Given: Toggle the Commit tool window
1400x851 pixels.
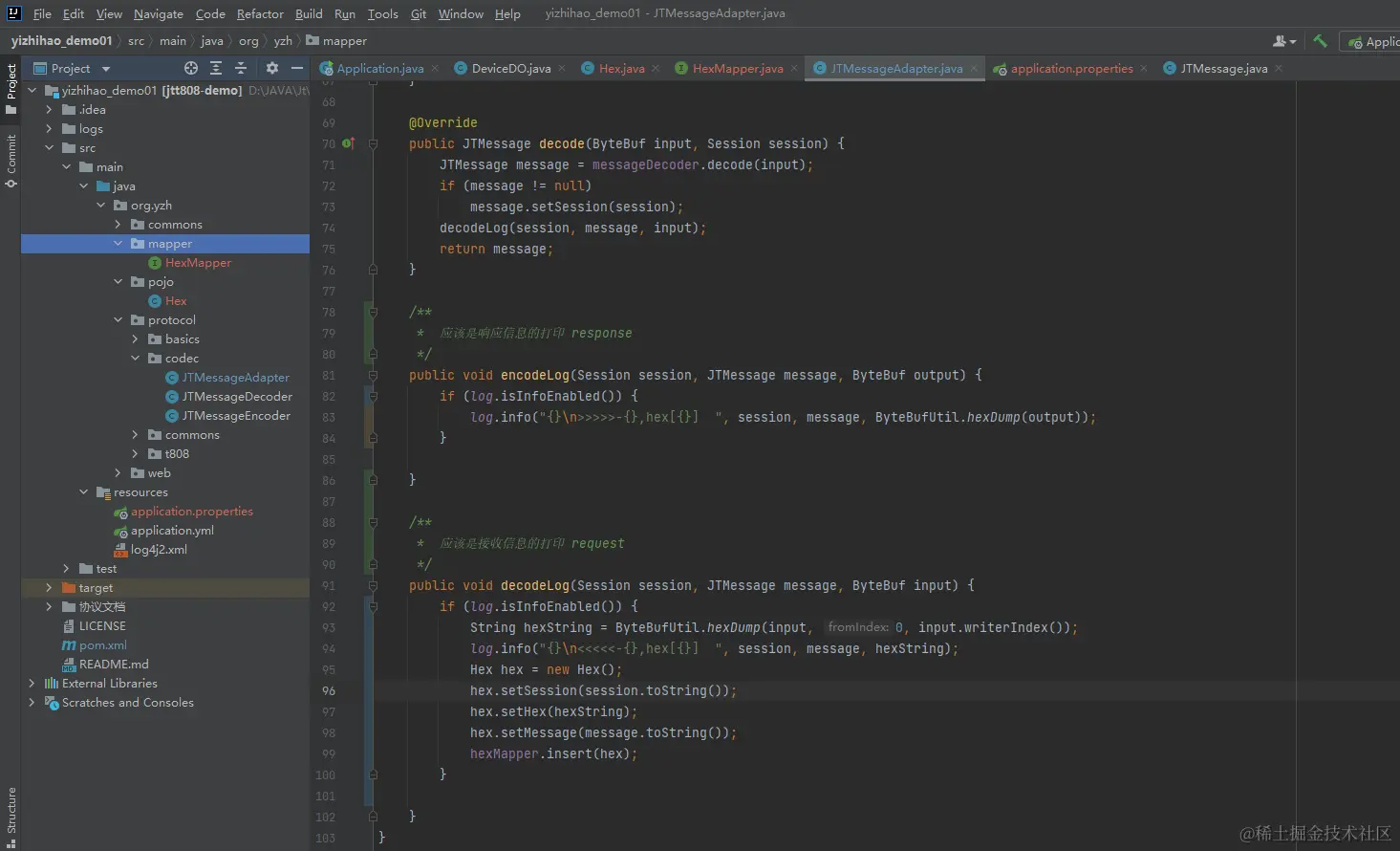Looking at the screenshot, I should pos(11,159).
